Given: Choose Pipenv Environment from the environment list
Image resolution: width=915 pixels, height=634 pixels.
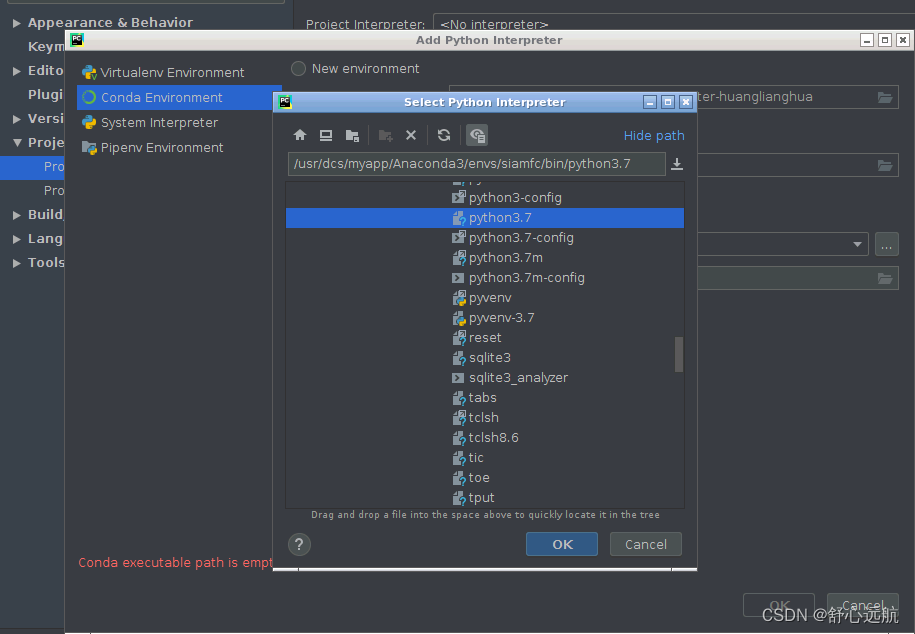Looking at the screenshot, I should pyautogui.click(x=162, y=147).
